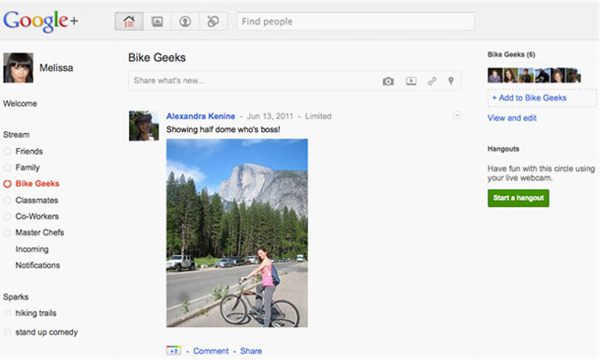600x360 pixels.
Task: Open post options dropdown arrow
Action: click(457, 116)
